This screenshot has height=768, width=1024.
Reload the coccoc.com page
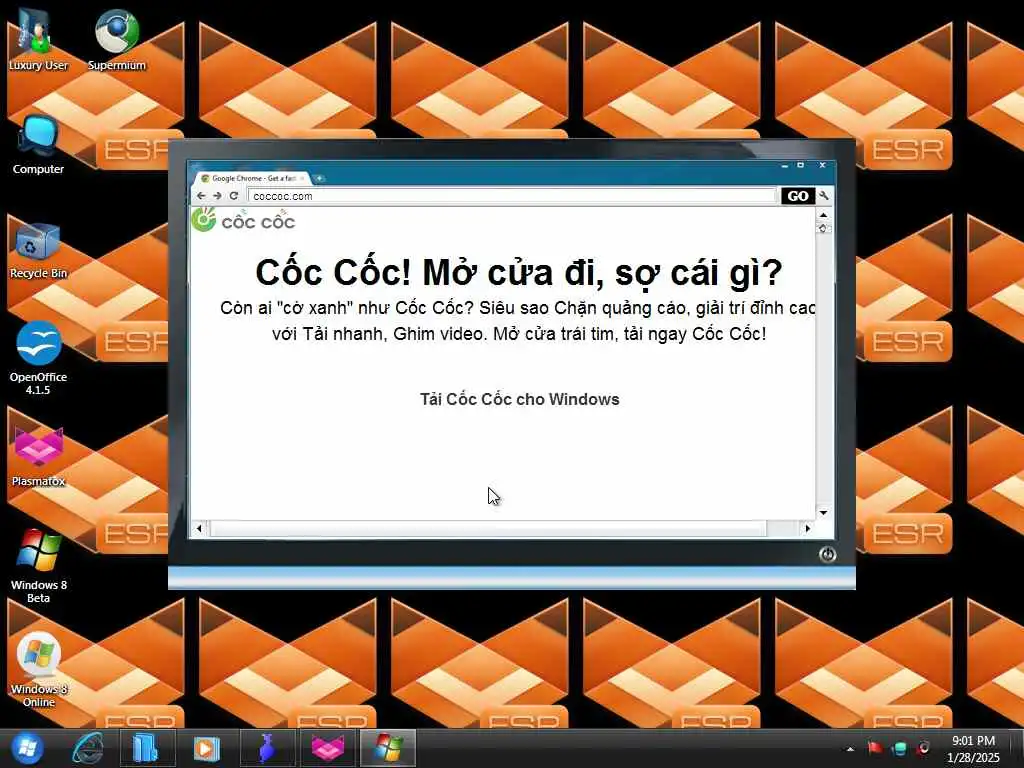click(234, 196)
